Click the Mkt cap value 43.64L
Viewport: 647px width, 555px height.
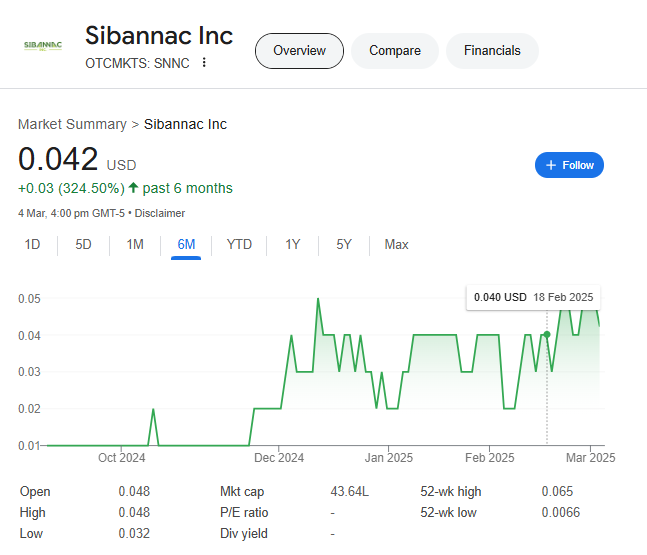point(349,491)
